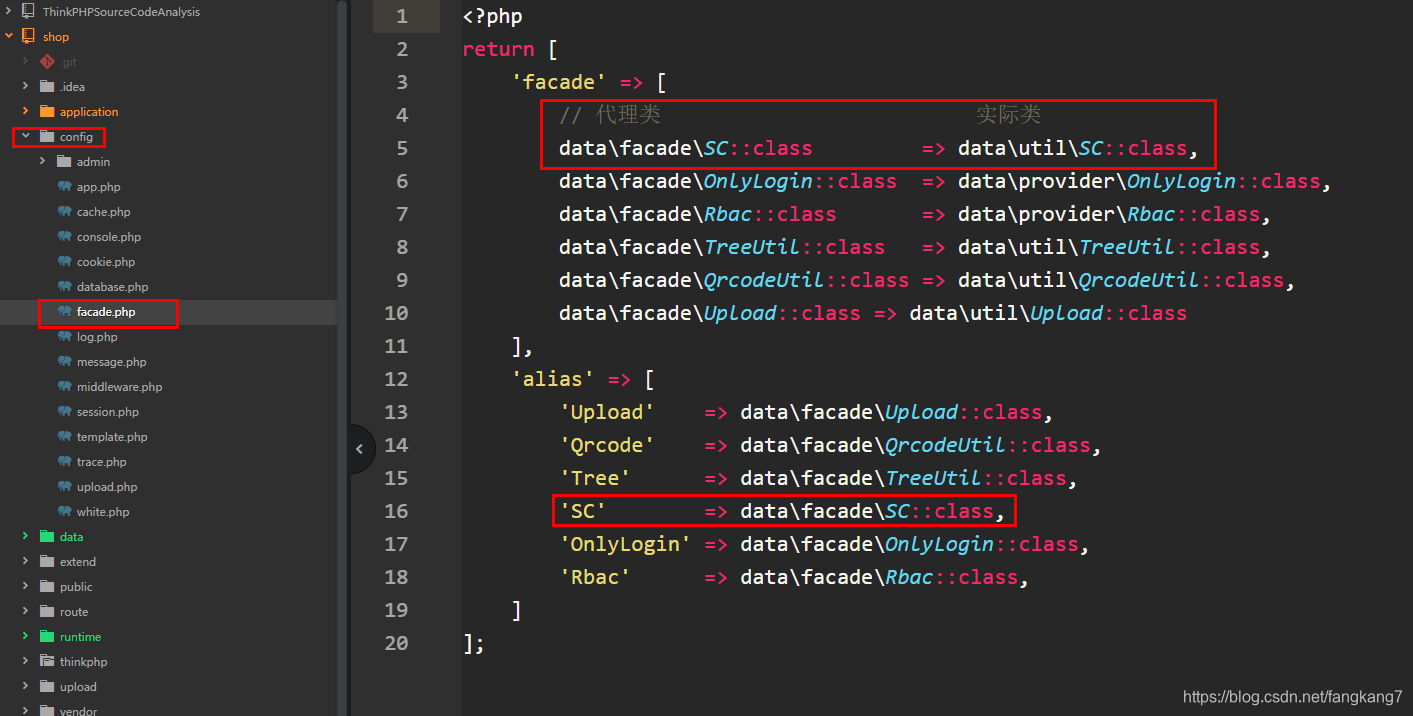Open app.php file
This screenshot has width=1413, height=716.
click(x=98, y=187)
